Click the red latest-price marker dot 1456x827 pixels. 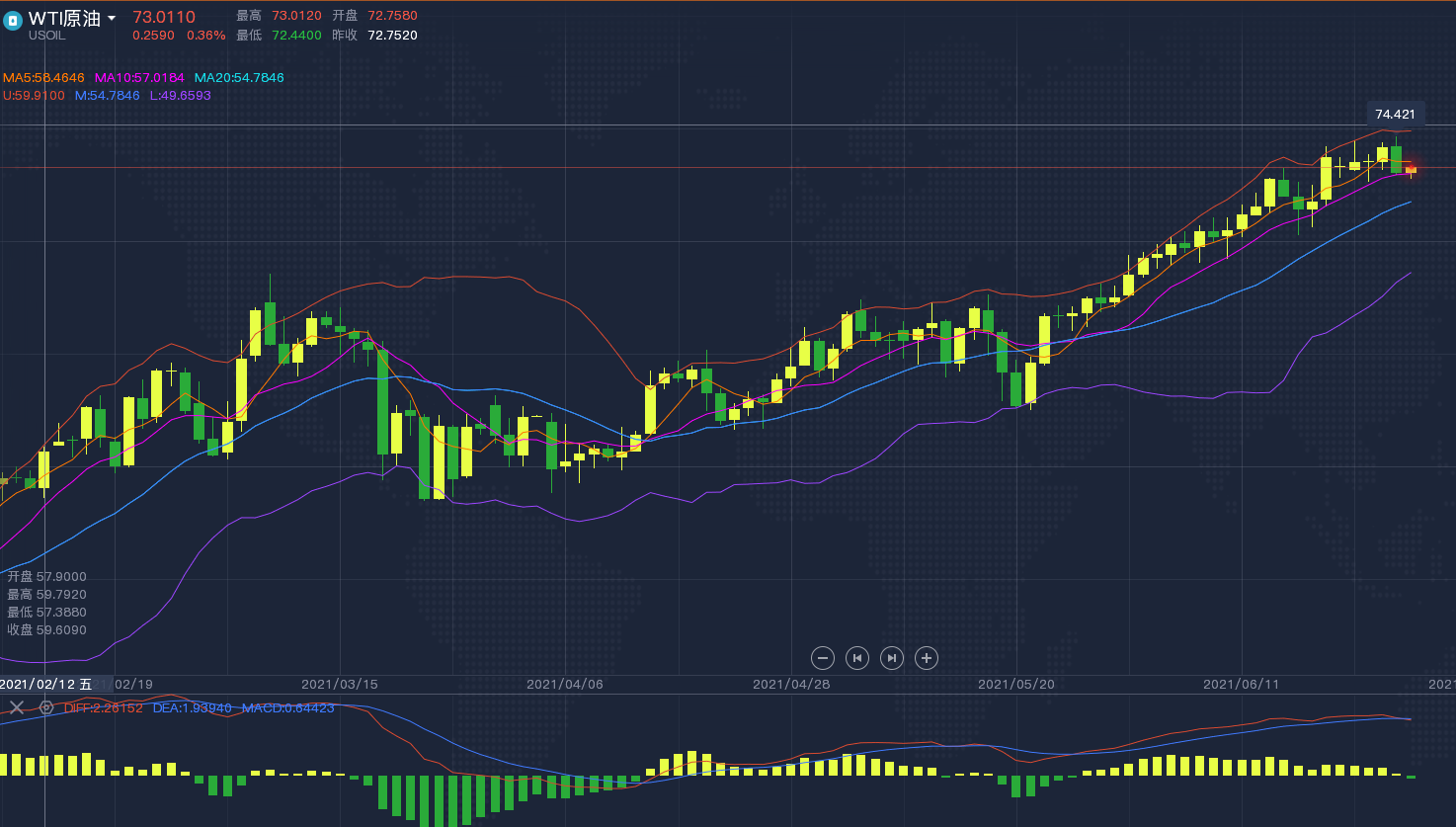(x=1411, y=169)
